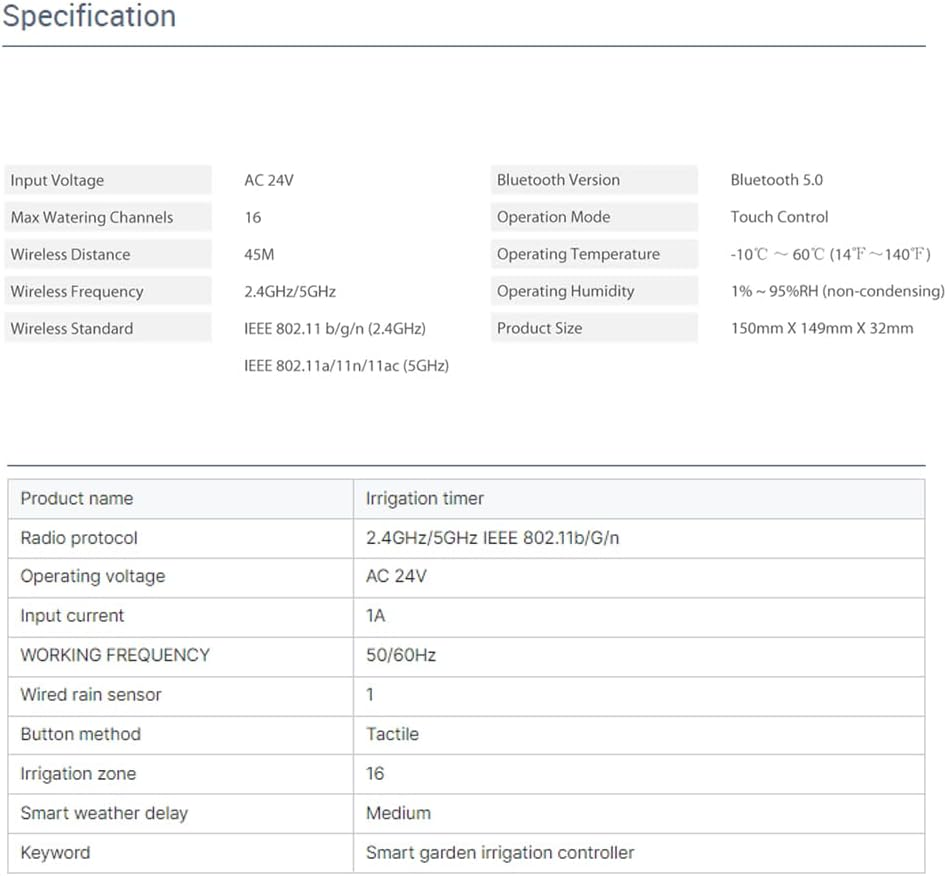Click the Radio protocol row label
This screenshot has width=947, height=876.
(x=79, y=538)
